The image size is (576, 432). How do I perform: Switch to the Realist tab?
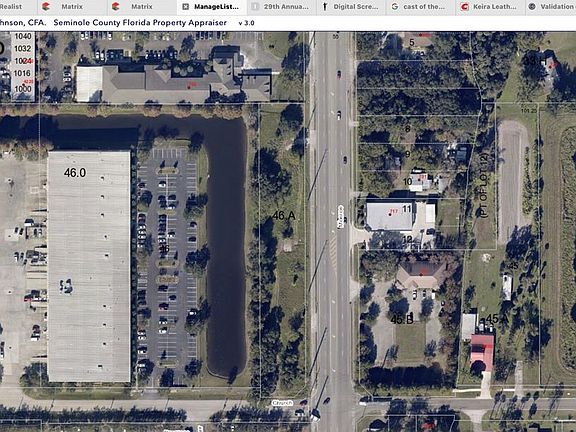point(11,6)
